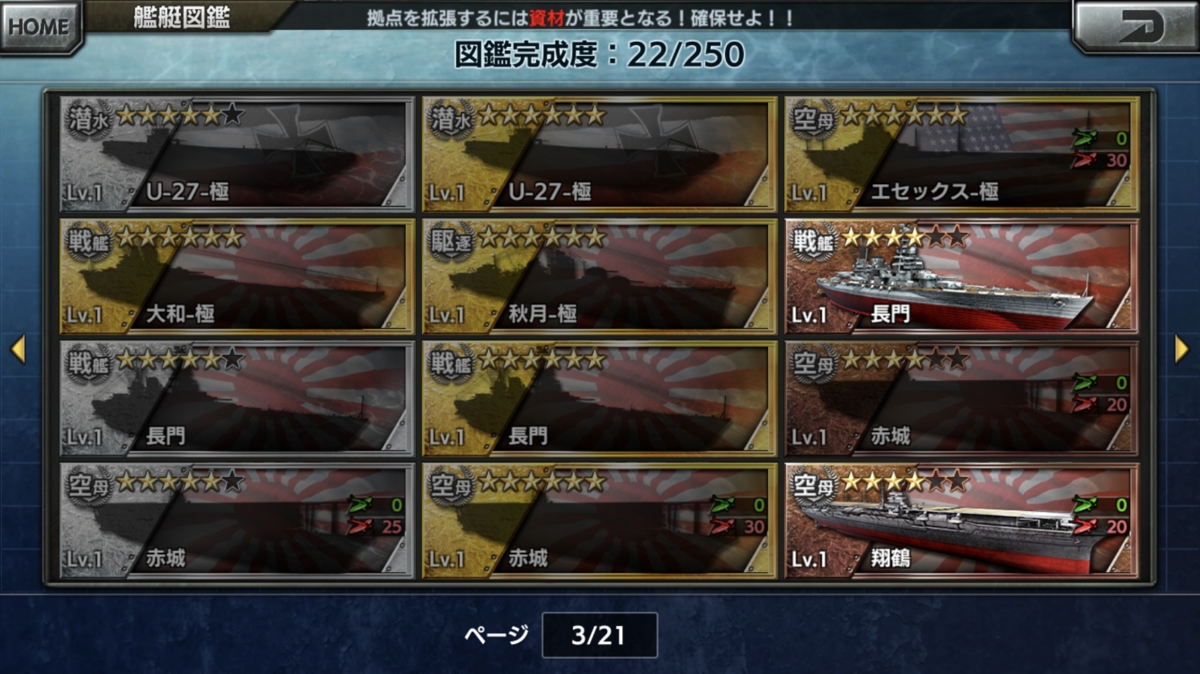Image resolution: width=1200 pixels, height=674 pixels.
Task: Select the bronze 赤城 carrier card
Action: [961, 399]
